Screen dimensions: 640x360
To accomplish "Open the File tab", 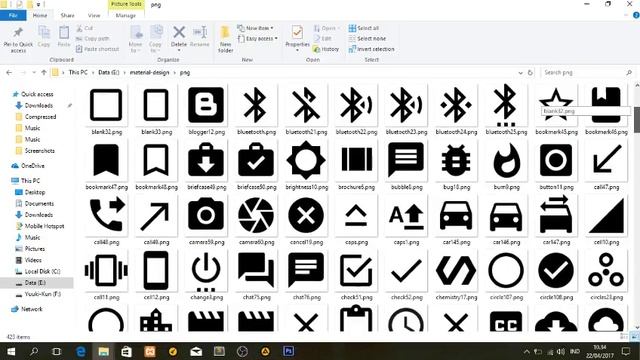I will click(13, 15).
